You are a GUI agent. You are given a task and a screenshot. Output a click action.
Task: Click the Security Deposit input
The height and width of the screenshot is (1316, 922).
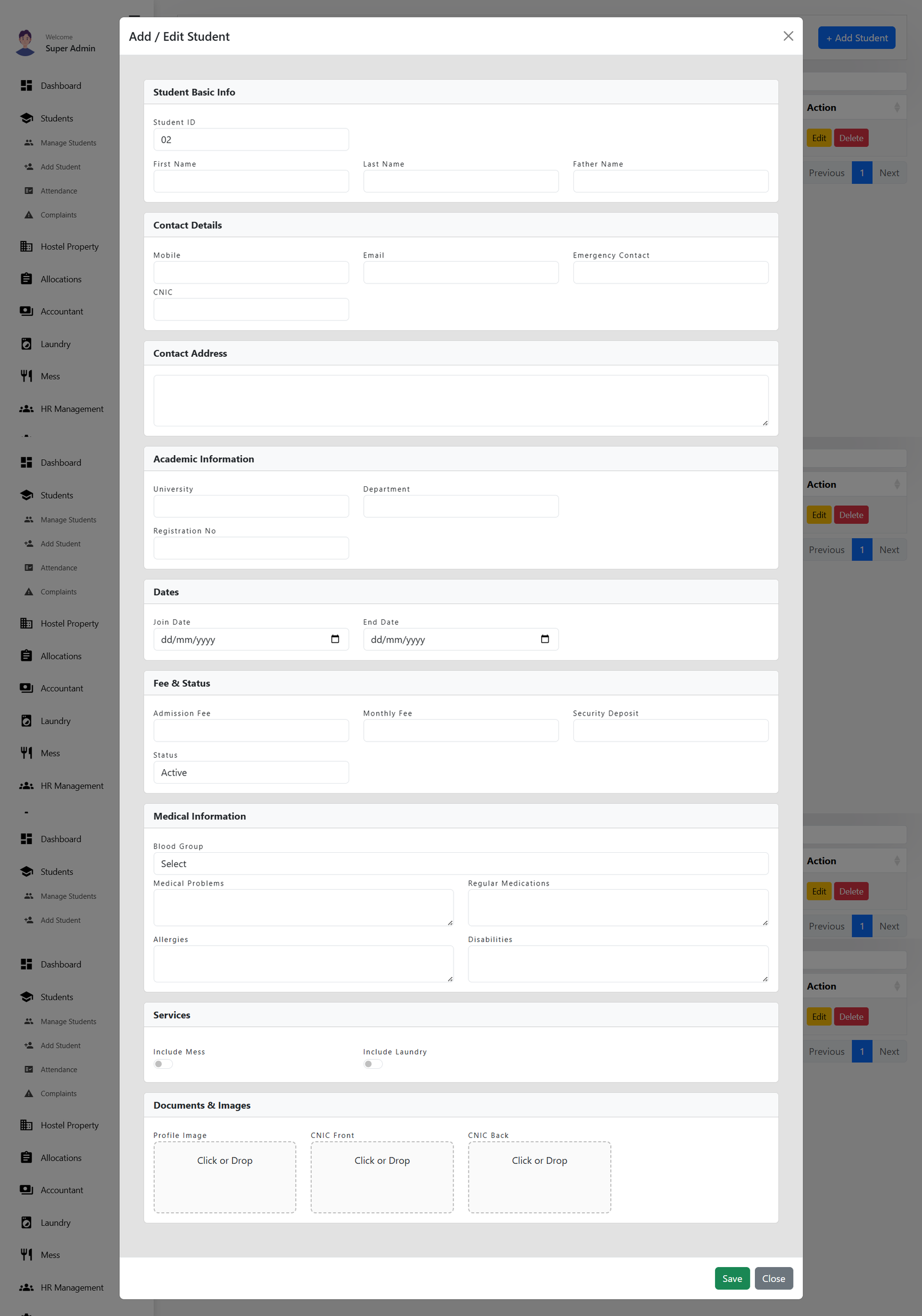click(x=671, y=731)
